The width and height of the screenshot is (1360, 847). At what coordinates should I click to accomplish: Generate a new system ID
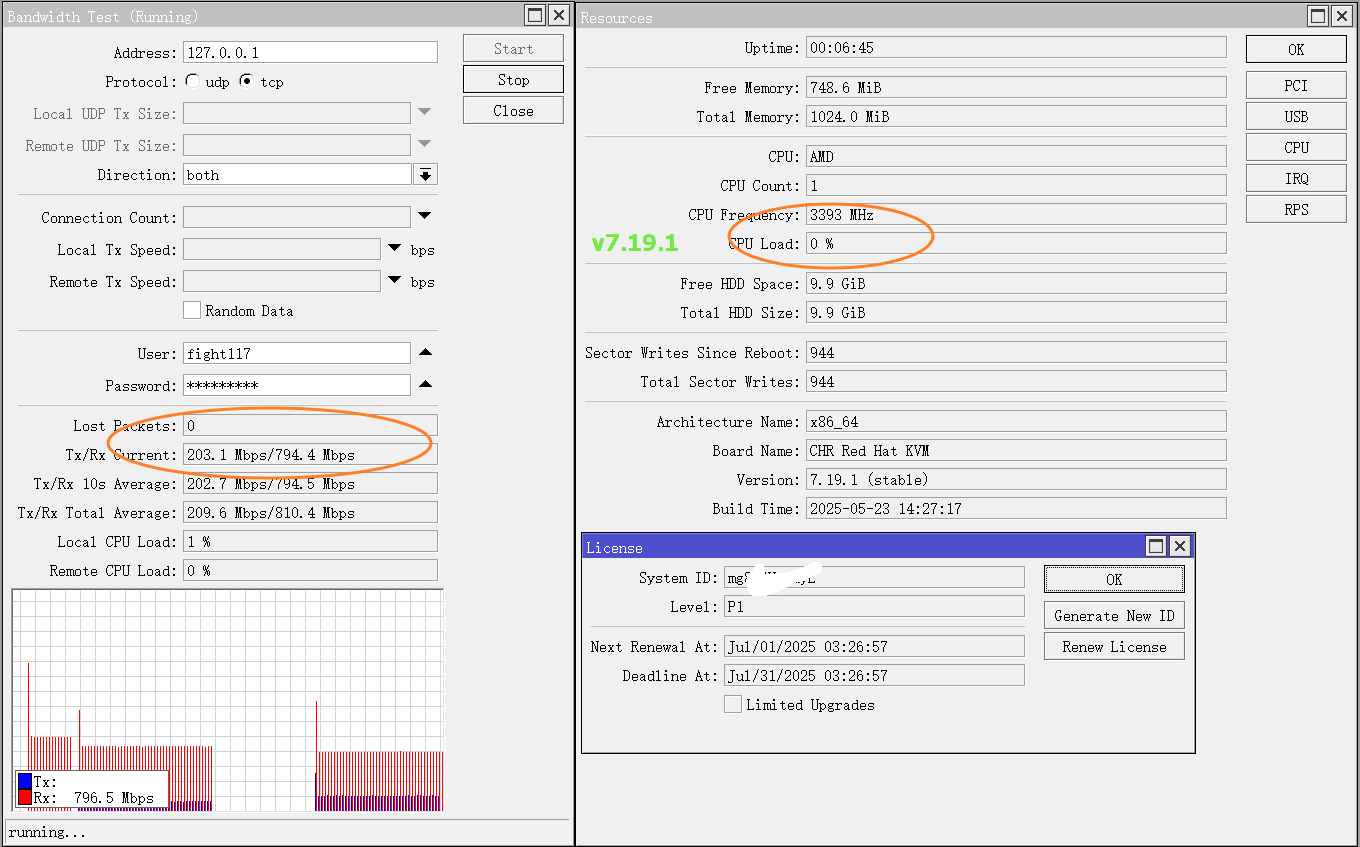[1114, 615]
